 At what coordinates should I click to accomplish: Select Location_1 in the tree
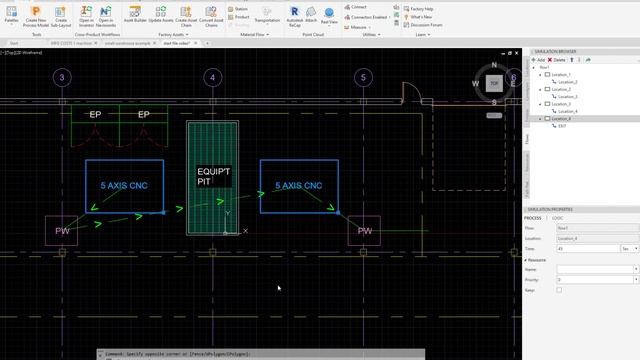561,75
